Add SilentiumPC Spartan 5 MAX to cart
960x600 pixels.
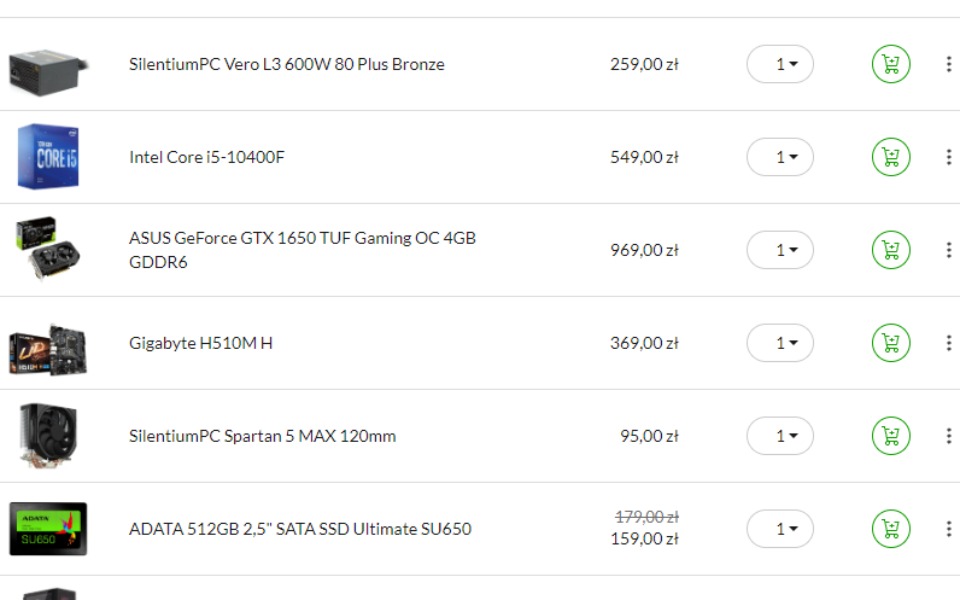coord(890,436)
